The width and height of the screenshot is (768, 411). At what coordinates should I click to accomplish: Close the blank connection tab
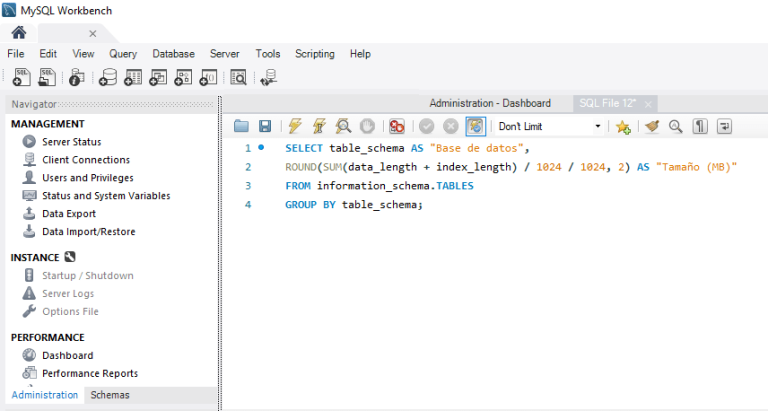pyautogui.click(x=93, y=34)
